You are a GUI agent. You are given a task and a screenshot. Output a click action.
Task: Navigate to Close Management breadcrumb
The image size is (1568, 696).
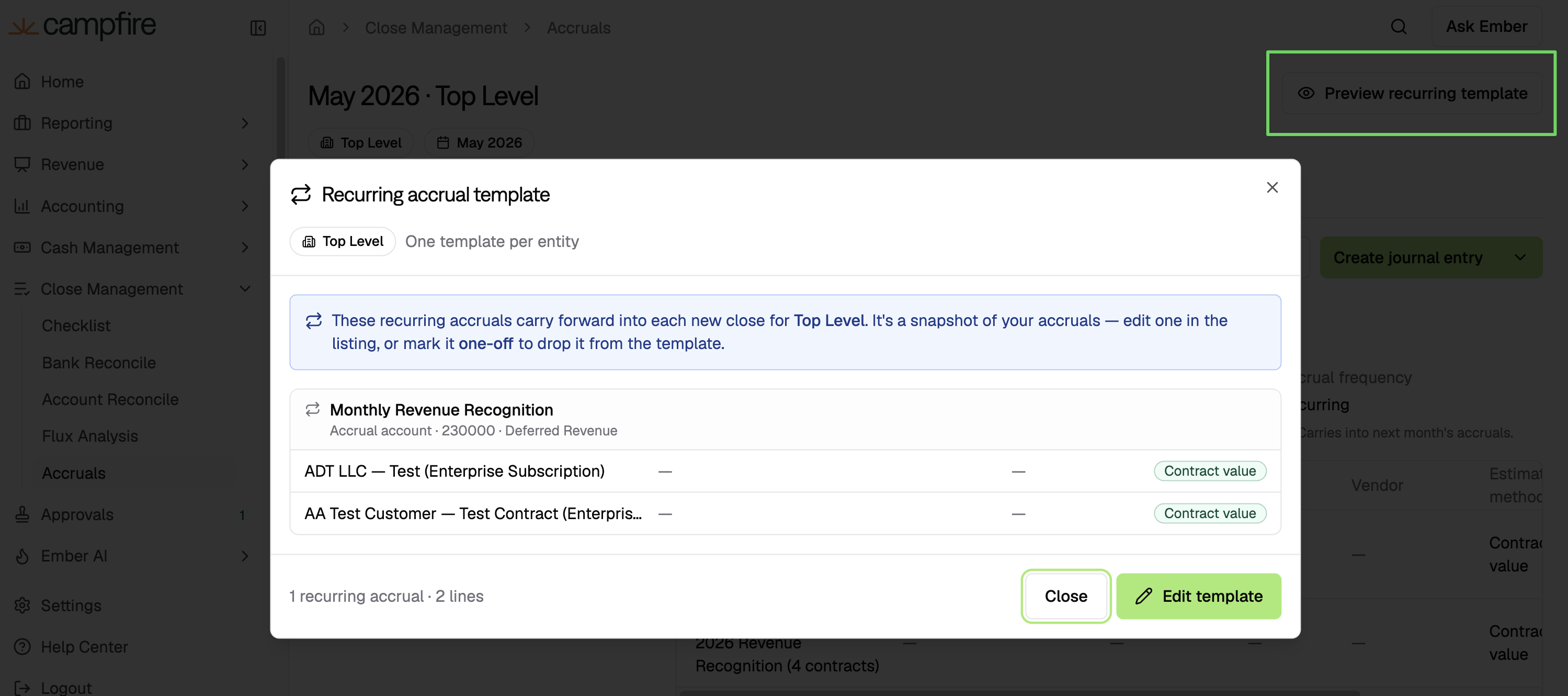pyautogui.click(x=436, y=27)
